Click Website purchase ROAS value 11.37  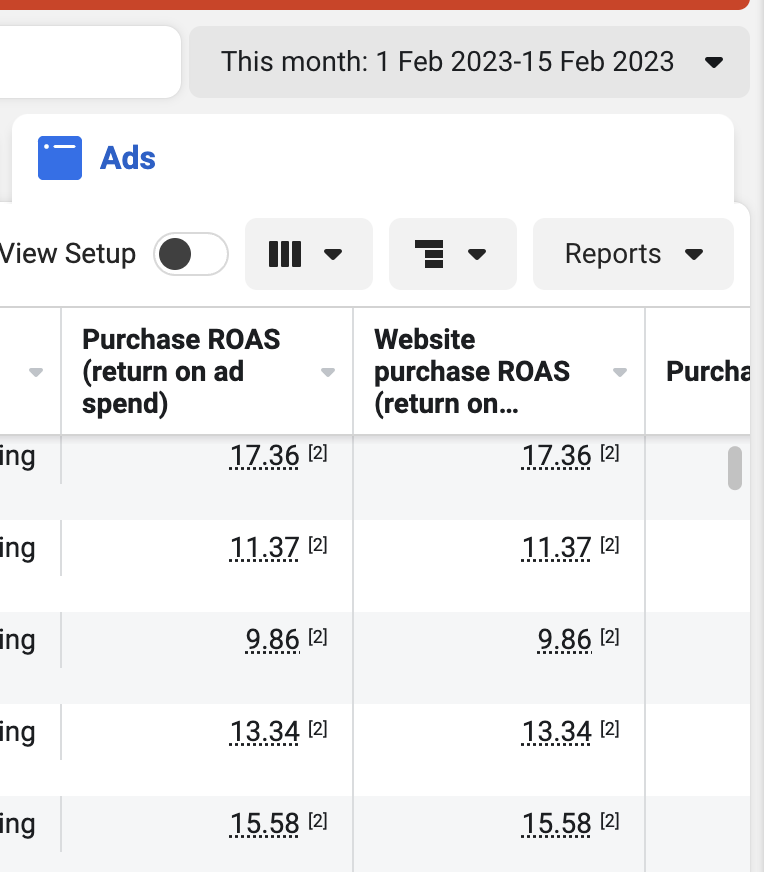(556, 548)
